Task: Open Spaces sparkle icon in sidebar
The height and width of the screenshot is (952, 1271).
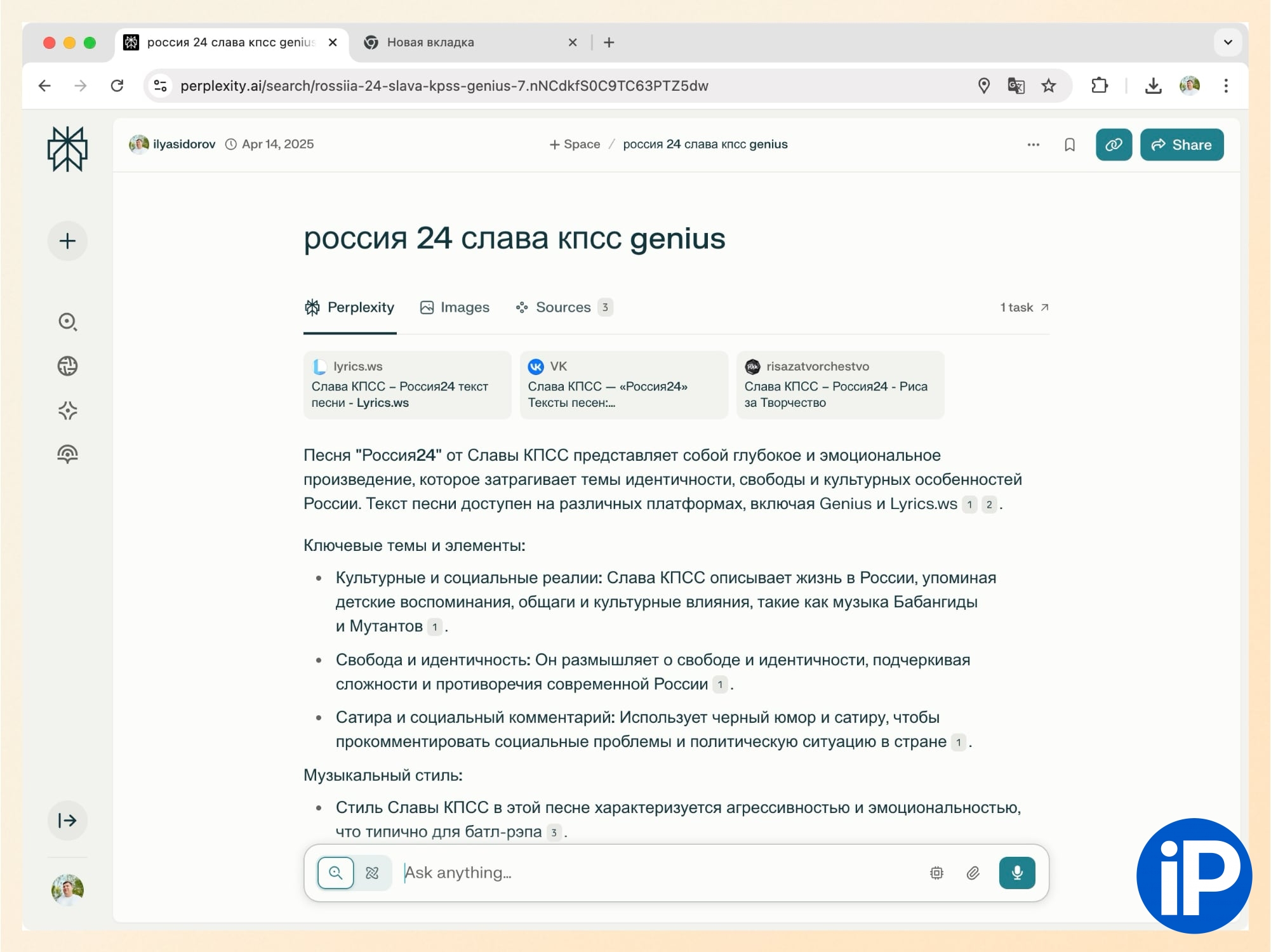Action: [67, 411]
